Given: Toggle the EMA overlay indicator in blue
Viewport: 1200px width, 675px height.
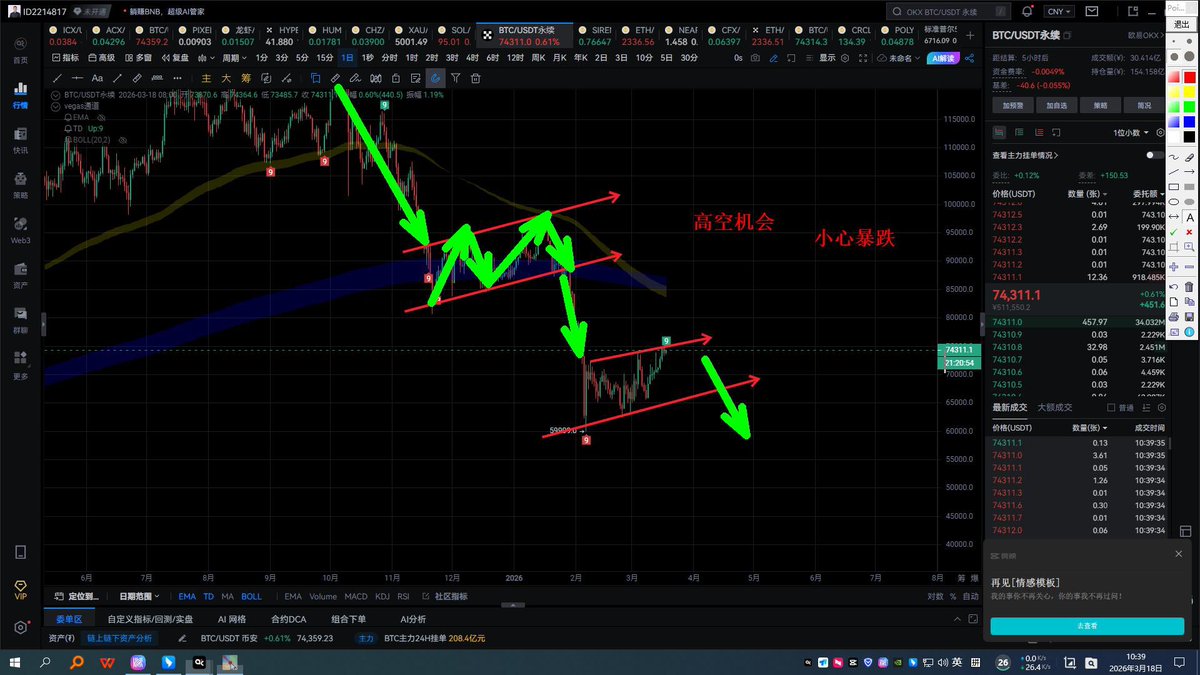Looking at the screenshot, I should 187,596.
